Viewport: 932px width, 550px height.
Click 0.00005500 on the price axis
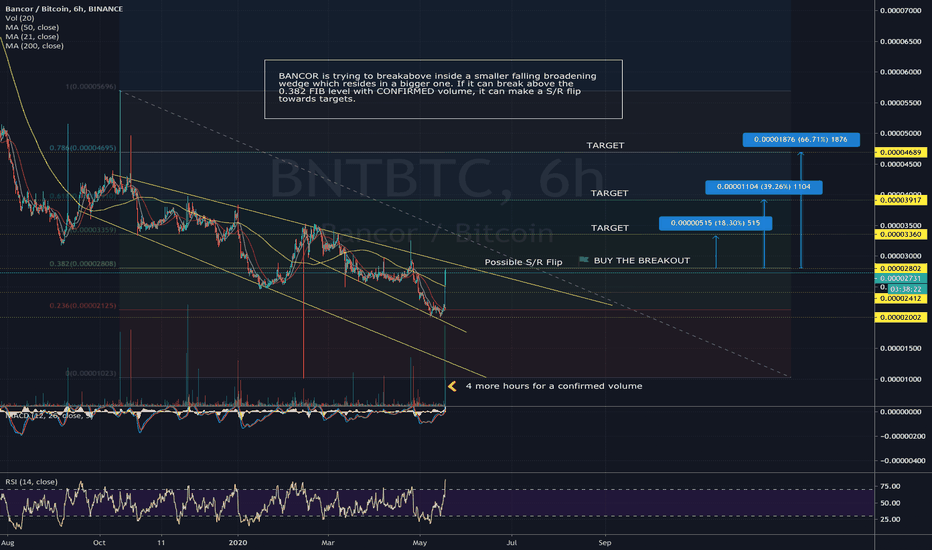[900, 103]
